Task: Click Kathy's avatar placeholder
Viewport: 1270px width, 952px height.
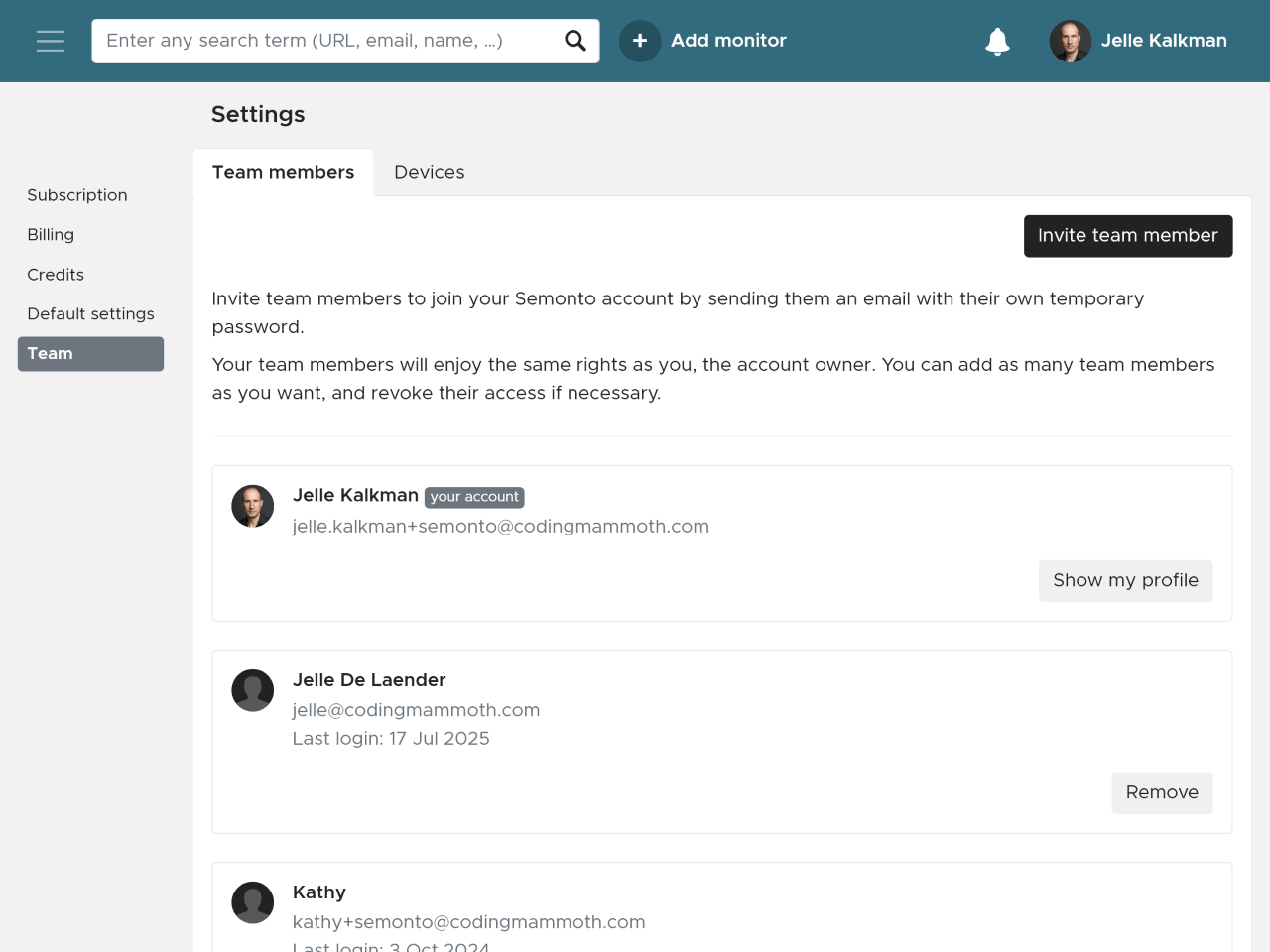Action: pos(253,902)
